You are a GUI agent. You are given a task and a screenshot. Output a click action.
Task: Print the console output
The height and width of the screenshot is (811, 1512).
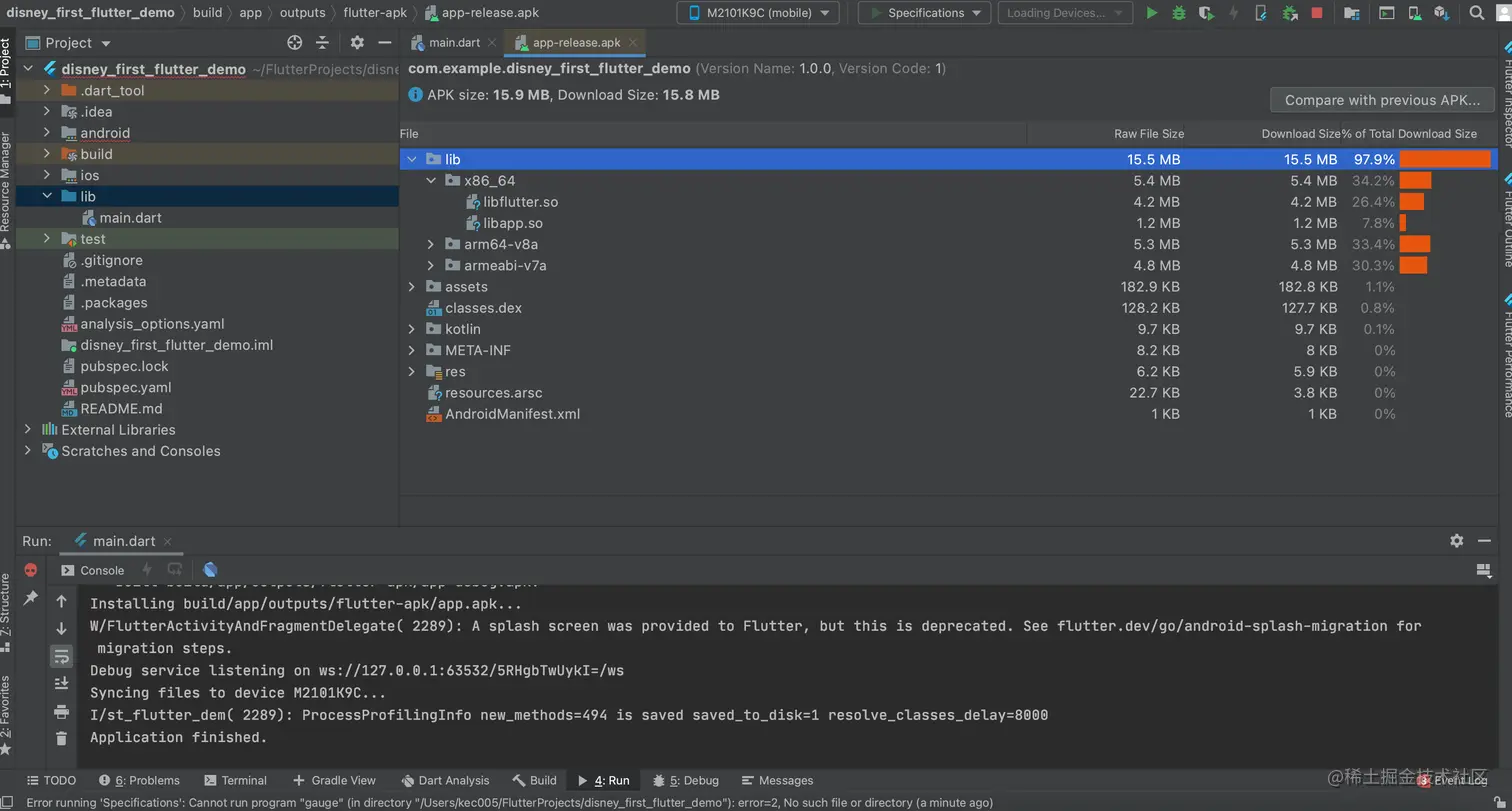[x=62, y=711]
